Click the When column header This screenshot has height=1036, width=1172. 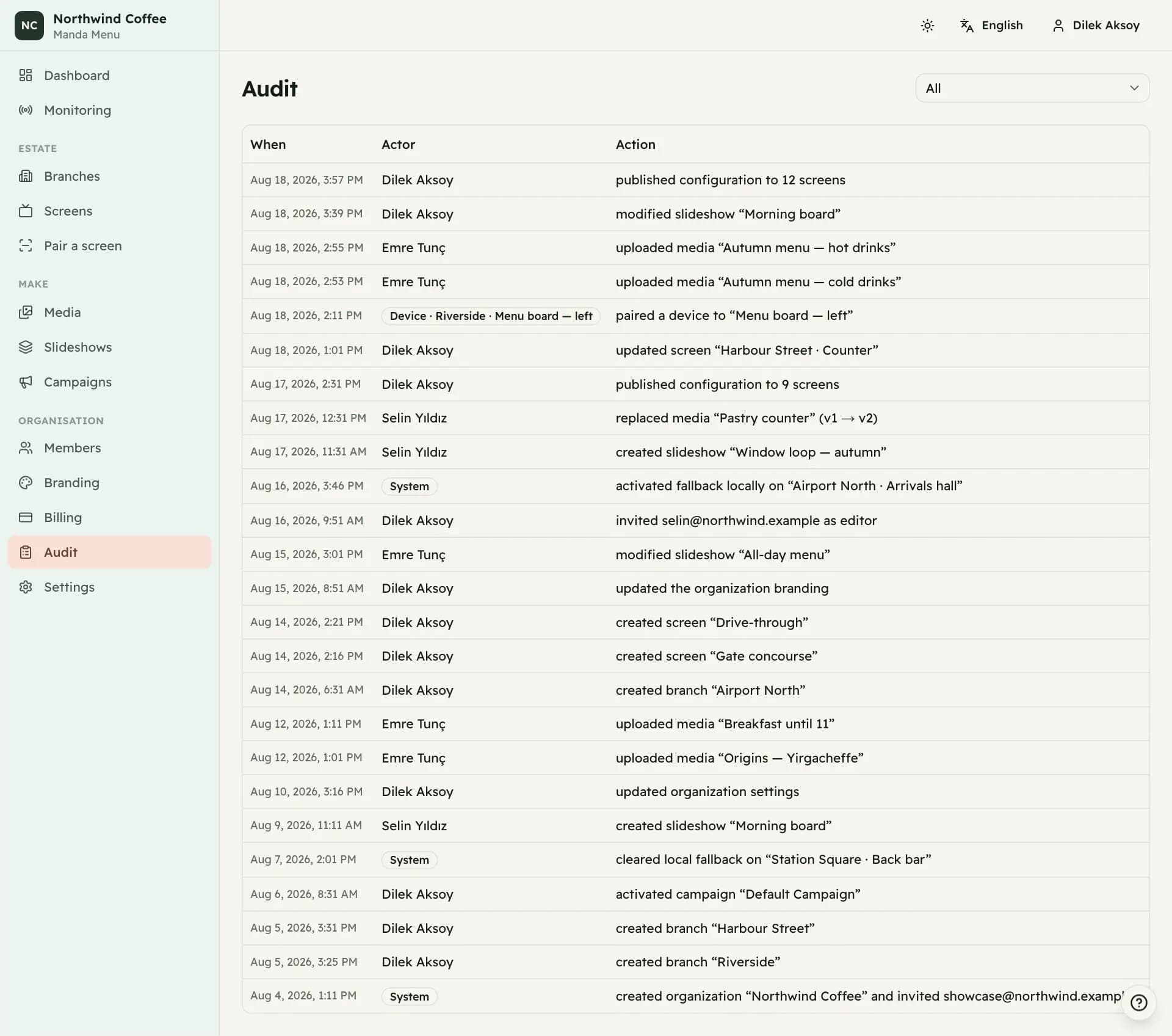268,144
